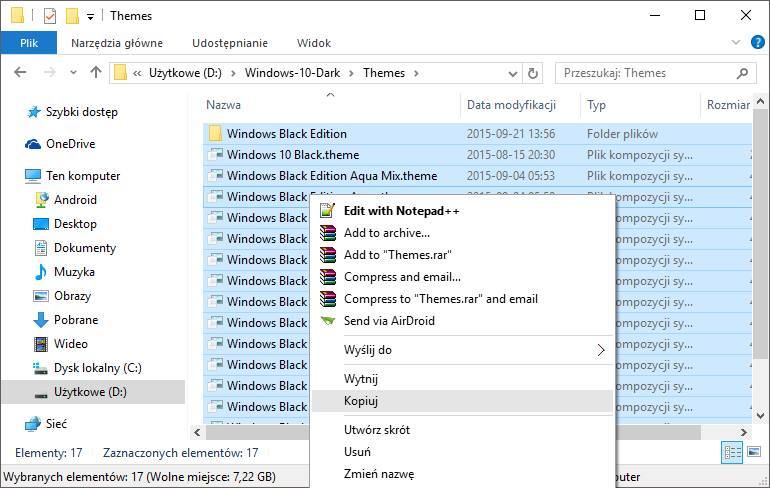This screenshot has width=770, height=488.
Task: Open OneDrive in navigation pane
Action: pyautogui.click(x=70, y=144)
